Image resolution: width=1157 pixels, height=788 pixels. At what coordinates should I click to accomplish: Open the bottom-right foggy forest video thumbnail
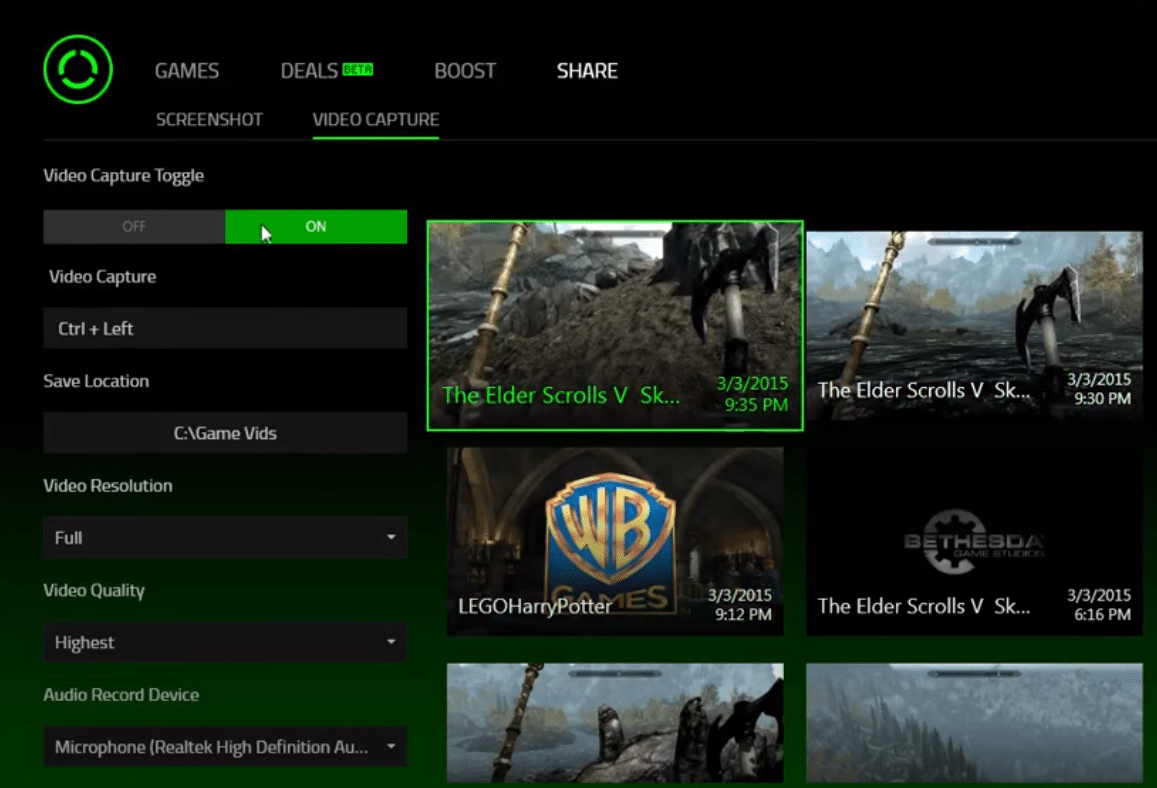coord(974,722)
